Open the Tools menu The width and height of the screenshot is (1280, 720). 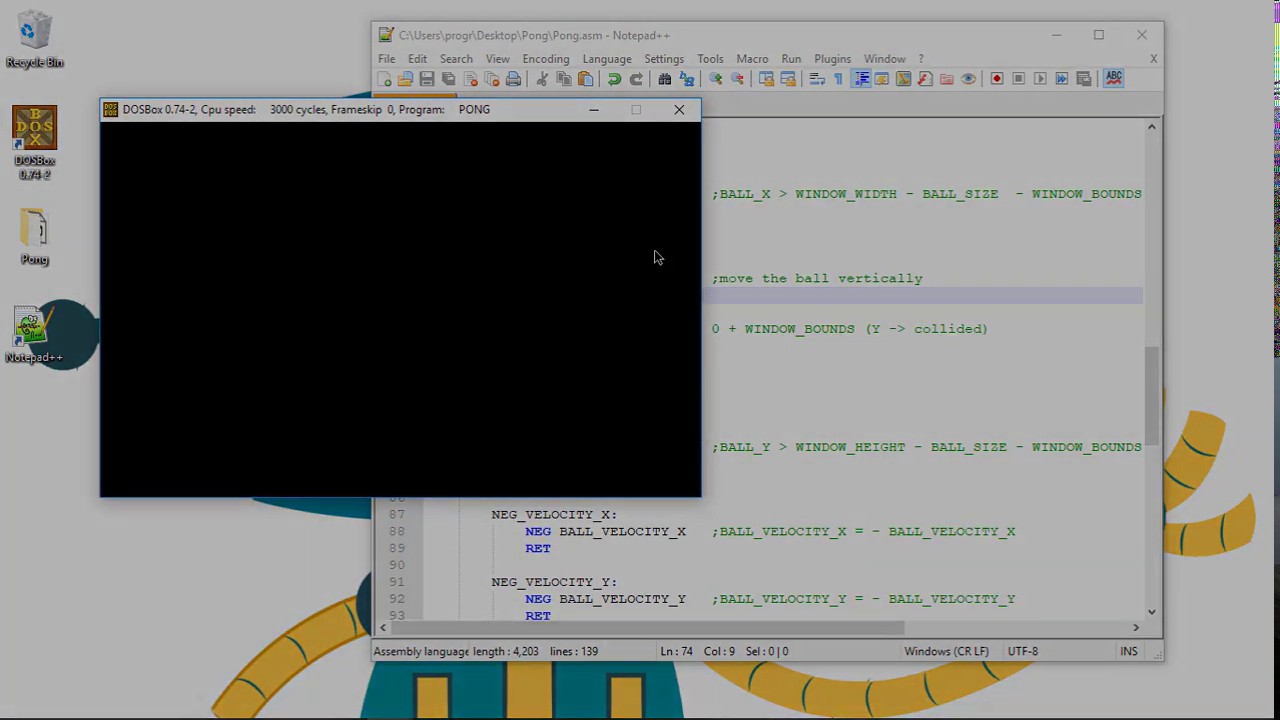[710, 59]
